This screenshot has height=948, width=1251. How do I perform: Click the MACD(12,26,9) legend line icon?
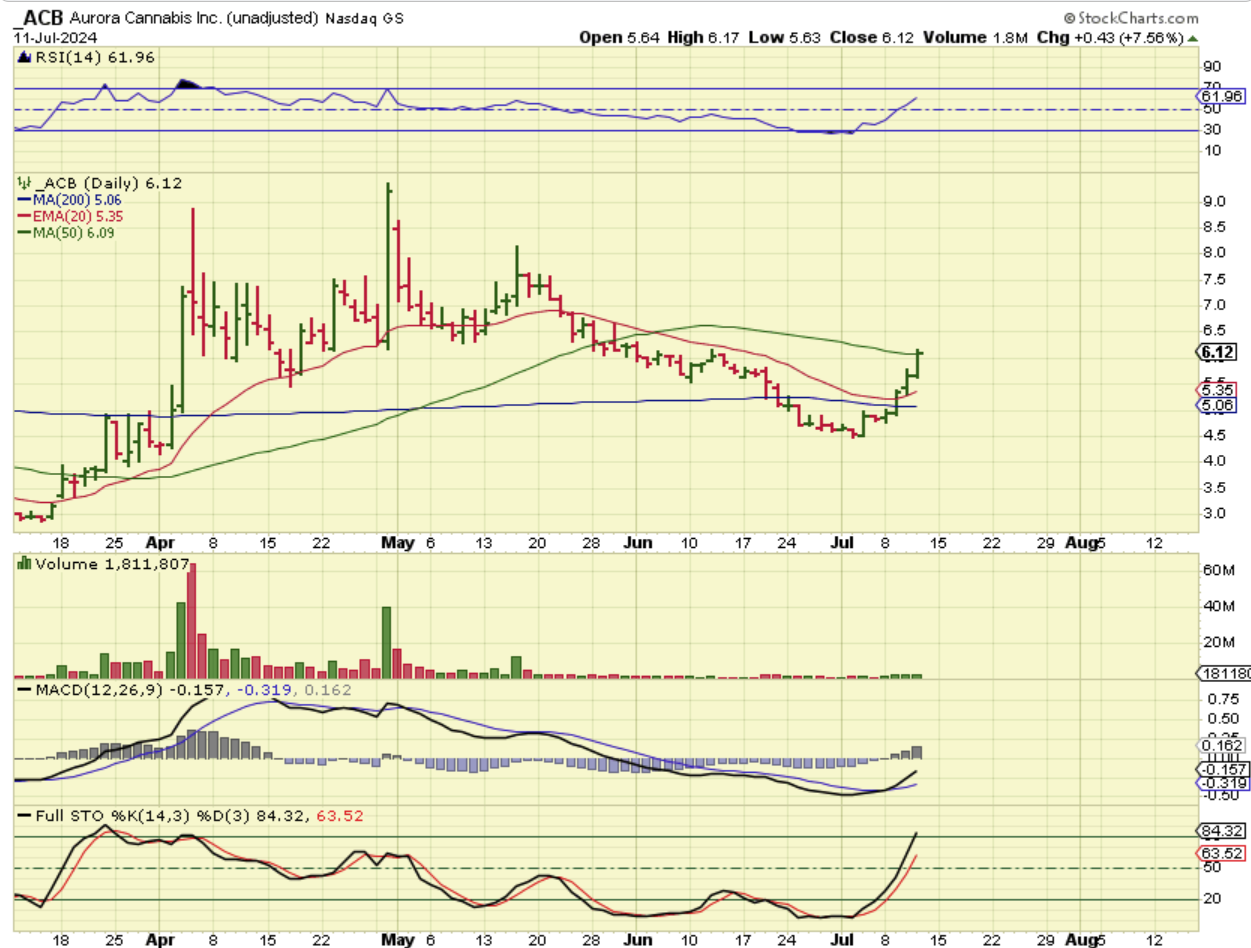(x=22, y=692)
